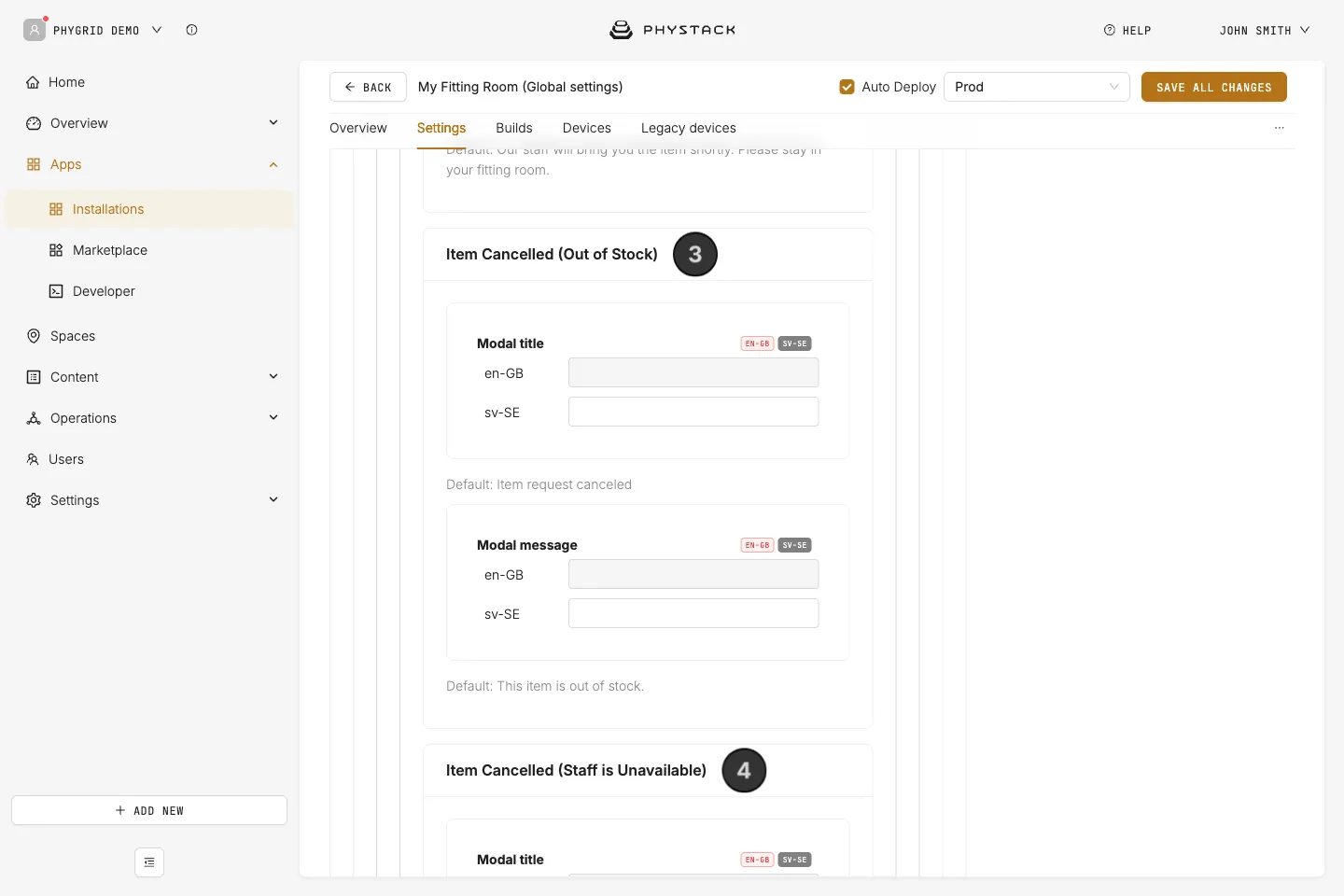Select EN-GB tag for Out of Stock Modal title

point(757,343)
